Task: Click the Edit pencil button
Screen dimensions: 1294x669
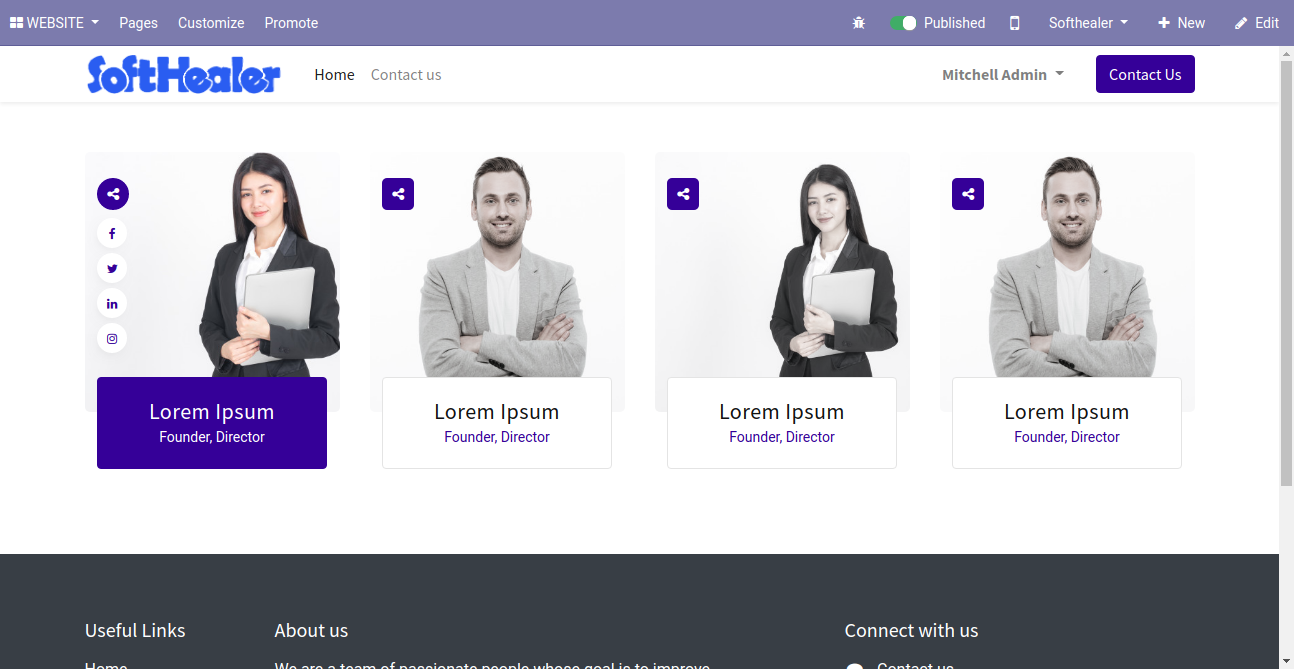Action: tap(1257, 23)
